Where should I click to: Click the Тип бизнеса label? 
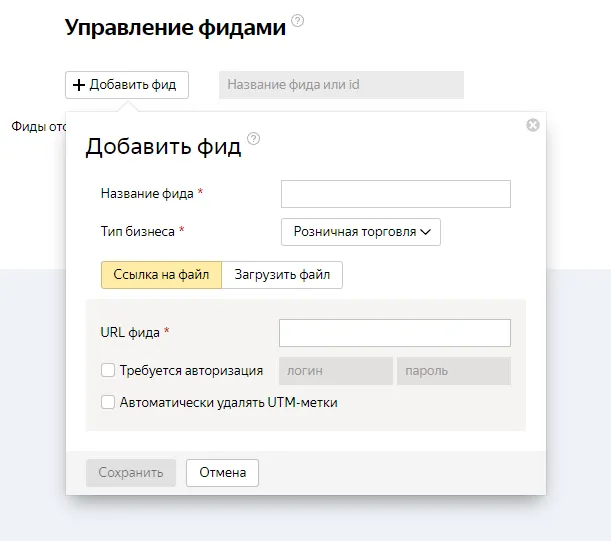pos(138,232)
